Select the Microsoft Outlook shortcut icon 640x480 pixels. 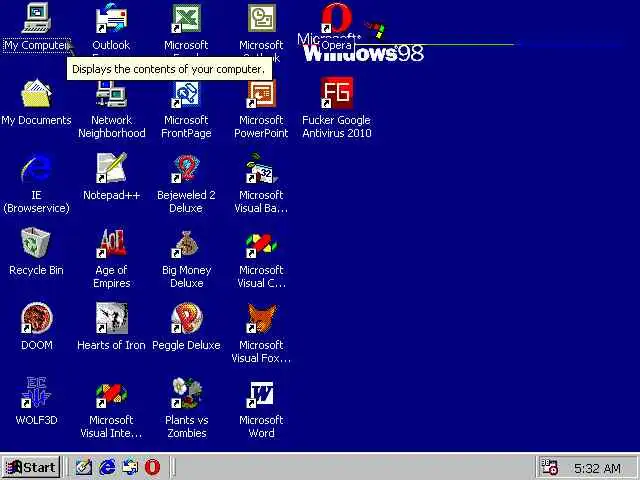[262, 18]
